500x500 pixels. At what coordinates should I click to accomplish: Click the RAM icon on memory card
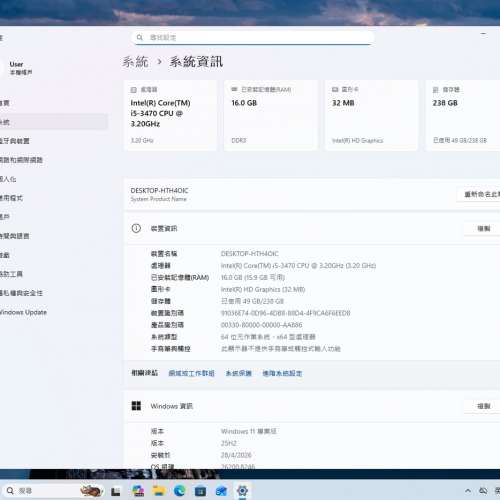pyautogui.click(x=234, y=89)
